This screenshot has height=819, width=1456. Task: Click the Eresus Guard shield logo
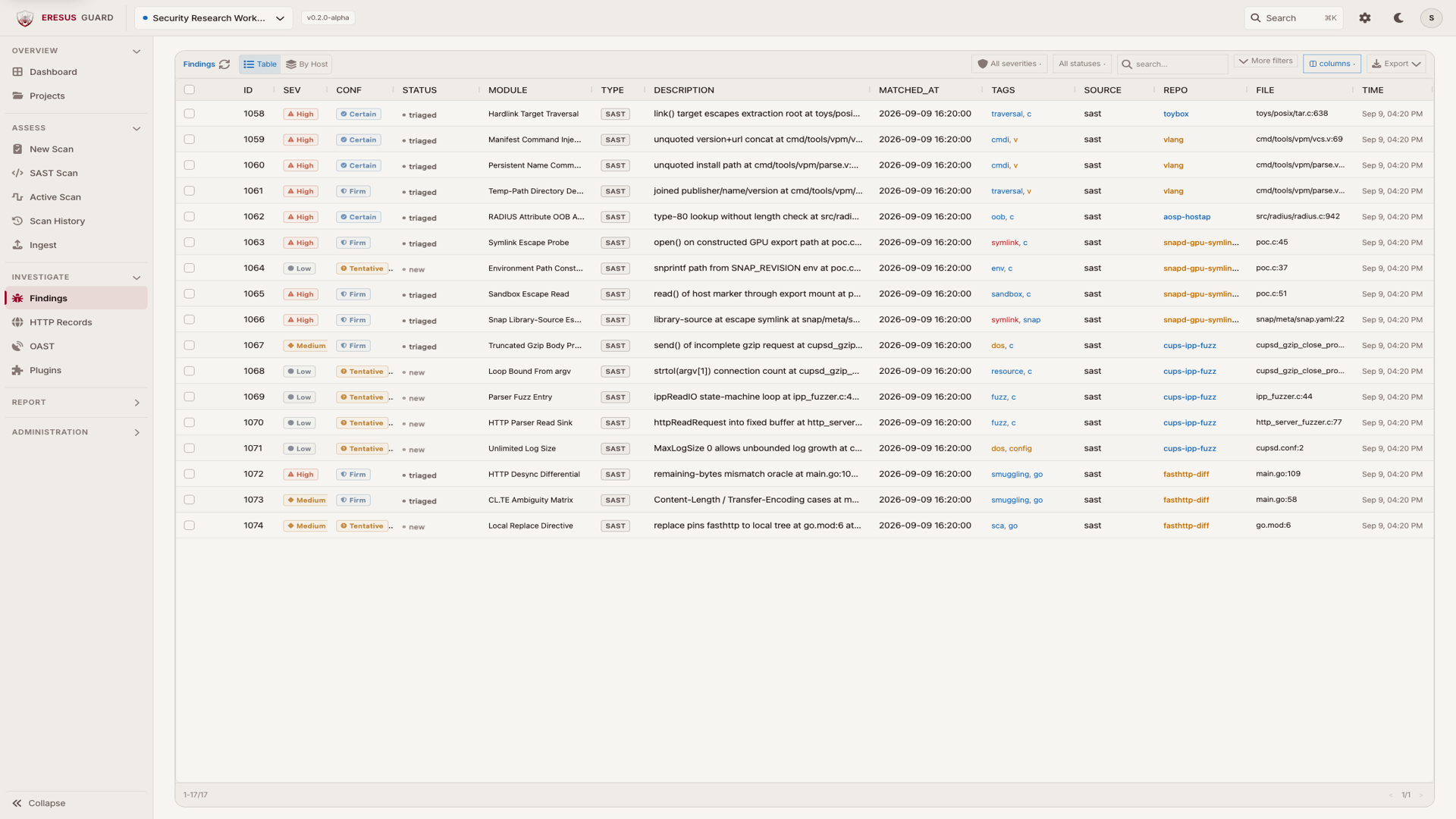[x=25, y=18]
